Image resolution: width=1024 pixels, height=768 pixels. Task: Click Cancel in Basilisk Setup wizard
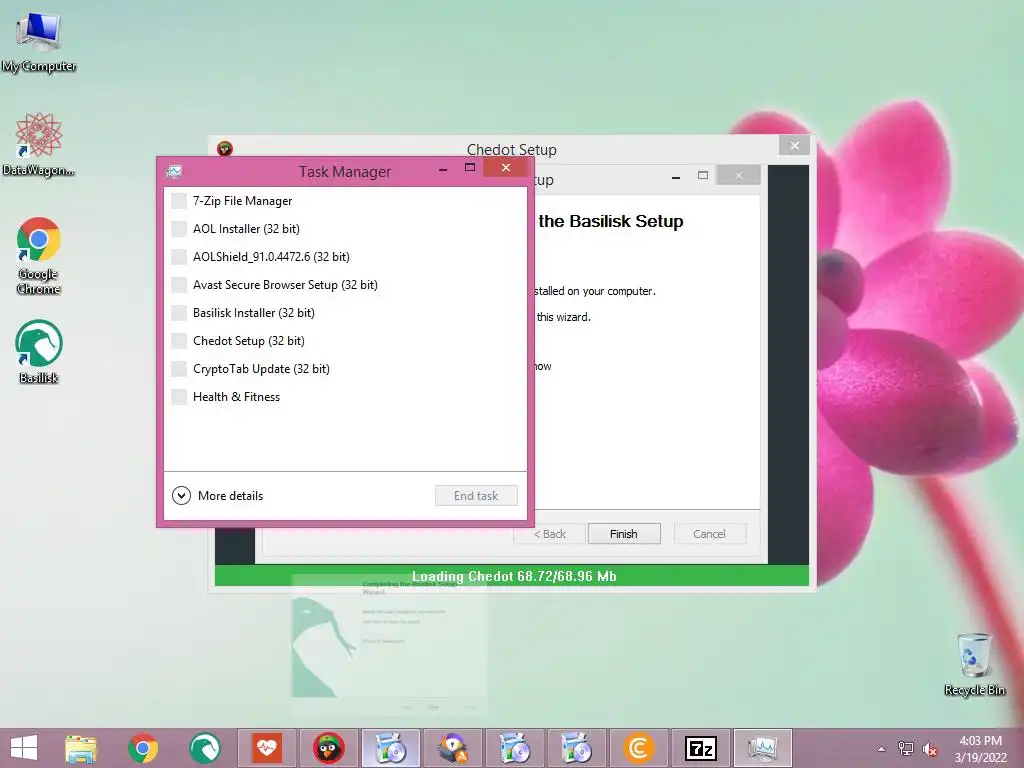[709, 534]
